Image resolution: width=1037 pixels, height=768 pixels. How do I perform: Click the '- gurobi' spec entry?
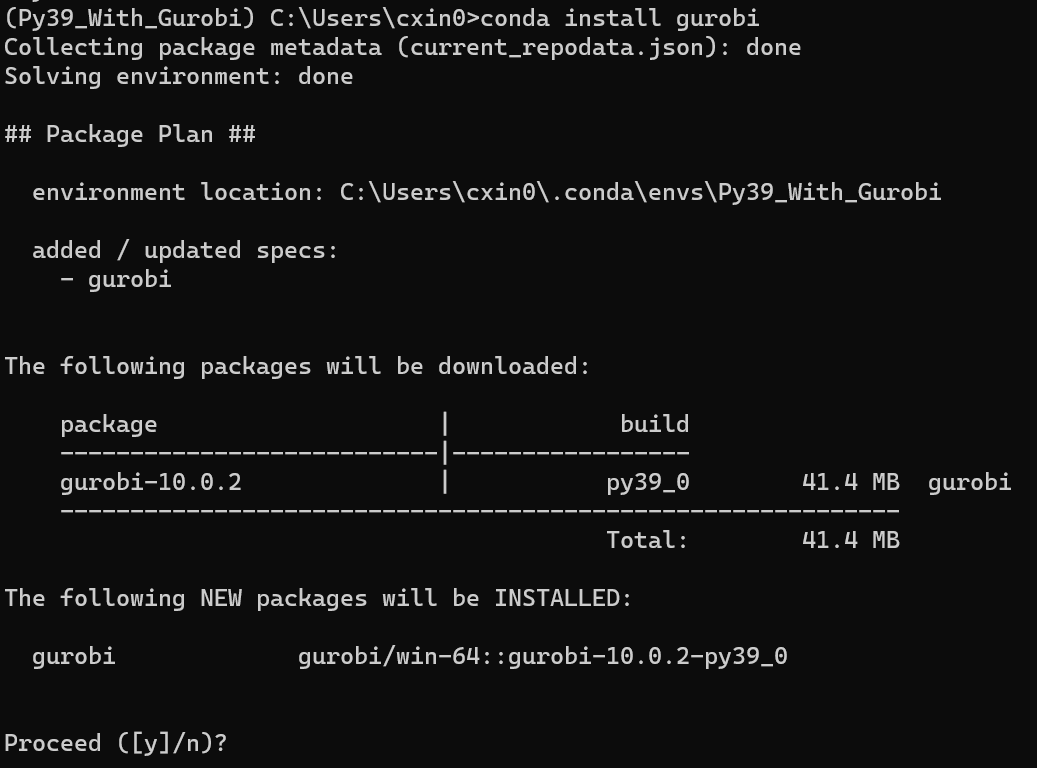pyautogui.click(x=116, y=279)
